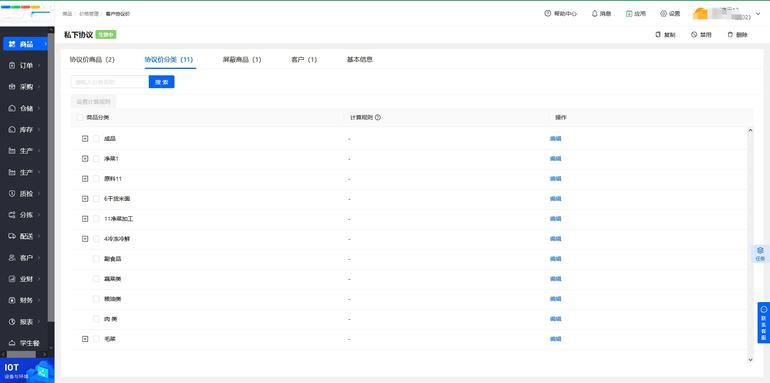Image resolution: width=770 pixels, height=383 pixels.
Task: Click the 复制 copy icon
Action: click(x=658, y=35)
